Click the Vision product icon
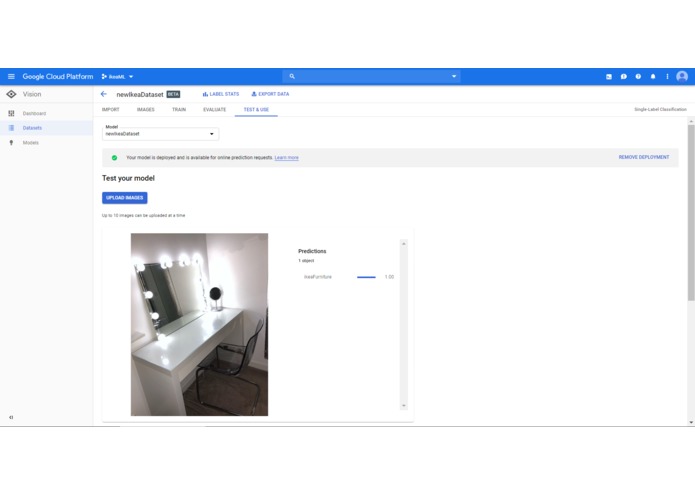Image resolution: width=695 pixels, height=494 pixels. pyautogui.click(x=12, y=94)
